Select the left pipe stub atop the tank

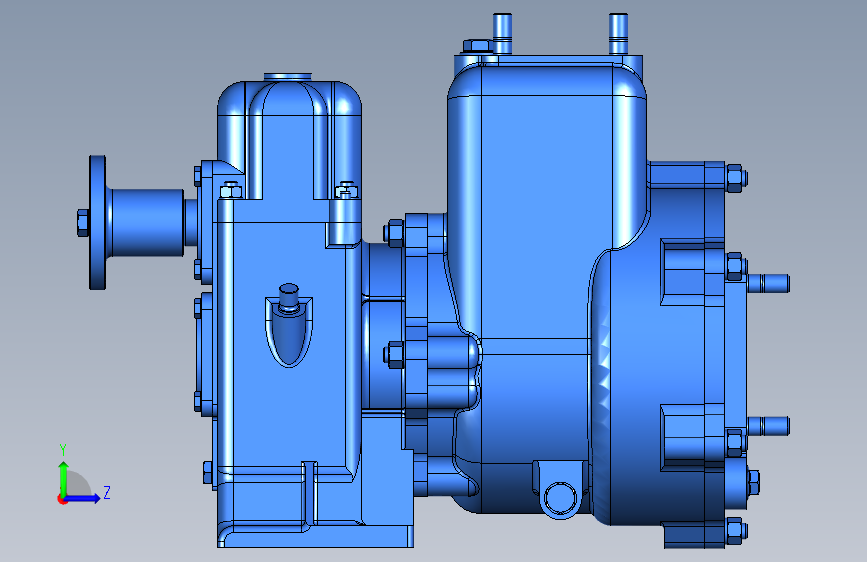tap(502, 33)
